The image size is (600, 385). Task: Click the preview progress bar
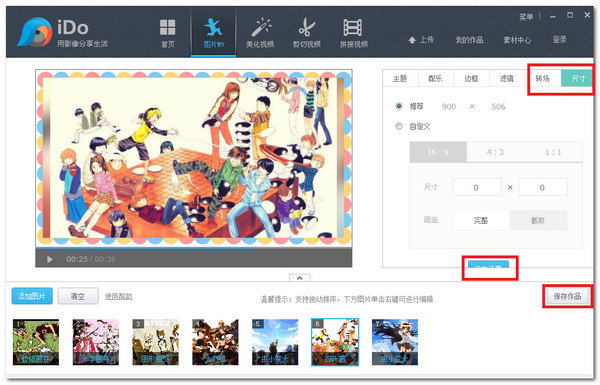click(194, 248)
